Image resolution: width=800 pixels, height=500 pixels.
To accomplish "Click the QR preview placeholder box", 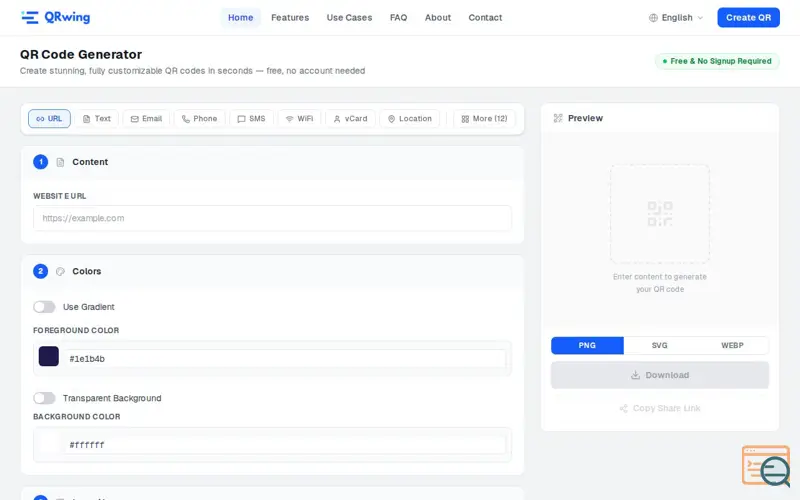I will (x=660, y=214).
